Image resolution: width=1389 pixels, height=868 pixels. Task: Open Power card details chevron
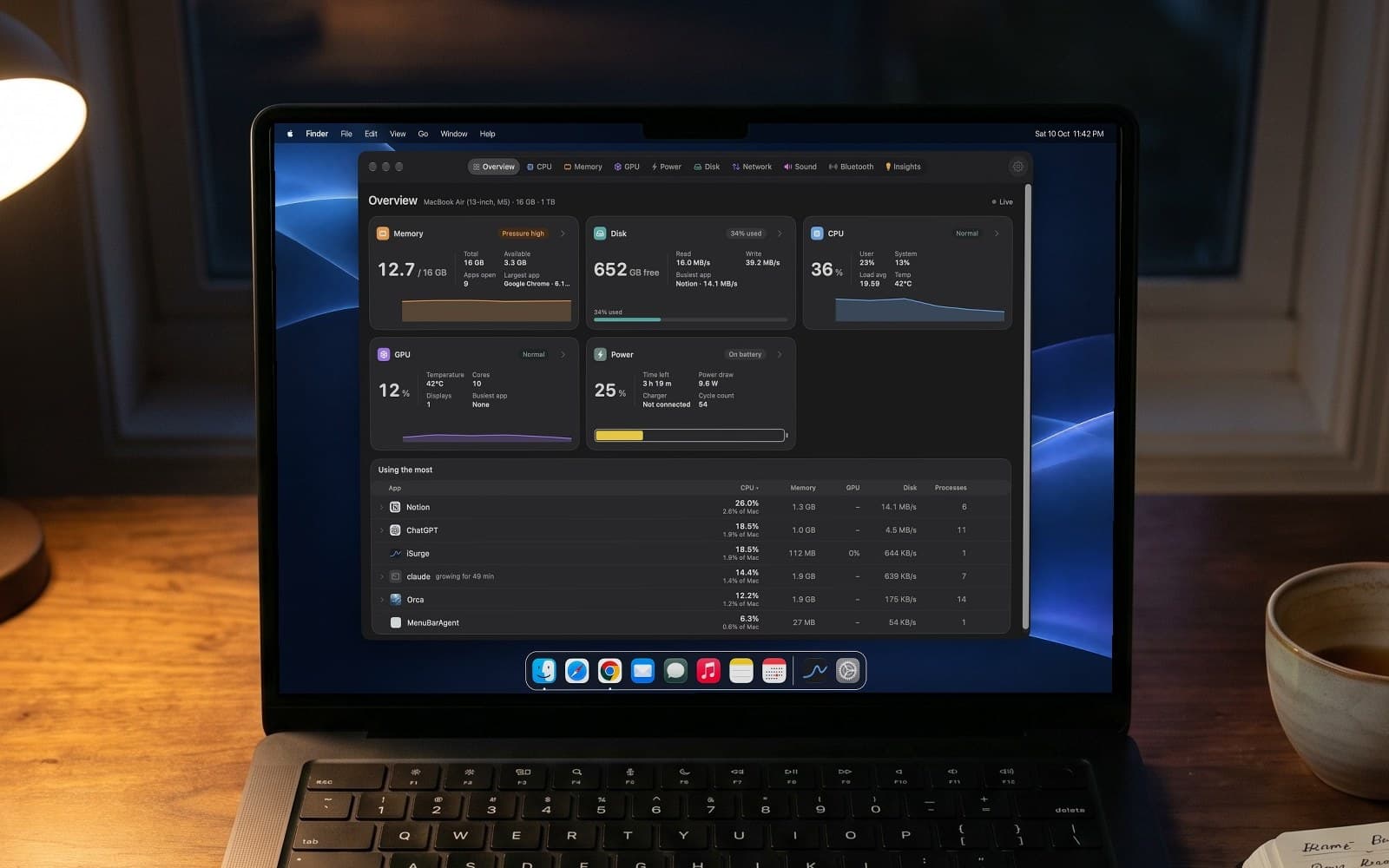click(x=780, y=354)
